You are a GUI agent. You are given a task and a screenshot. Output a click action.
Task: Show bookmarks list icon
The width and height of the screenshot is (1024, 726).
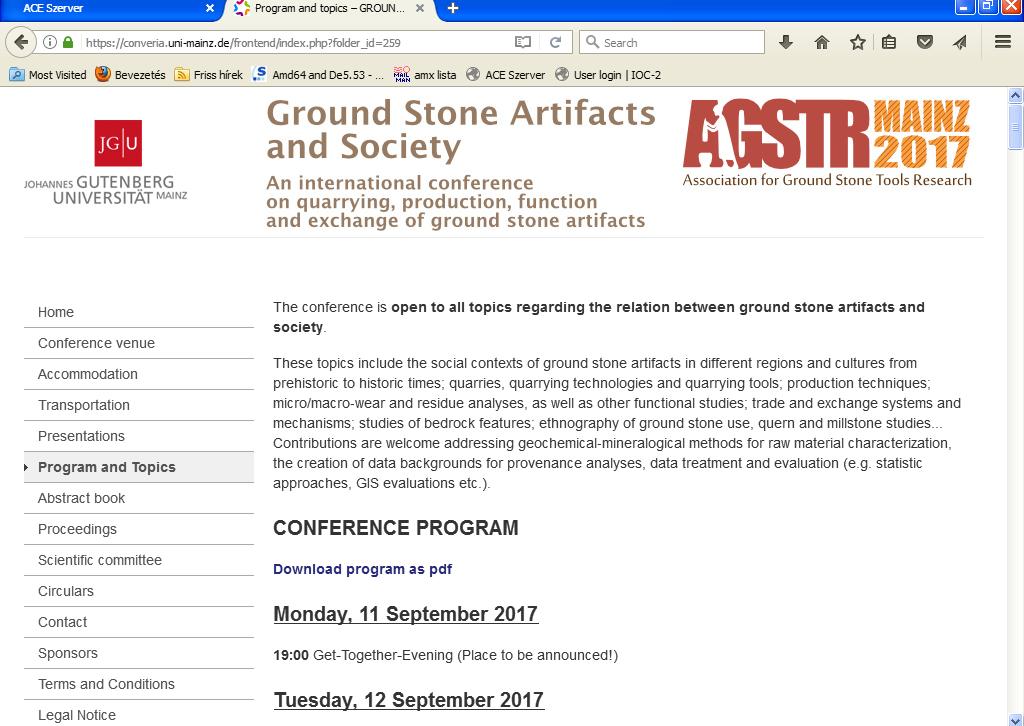click(889, 42)
